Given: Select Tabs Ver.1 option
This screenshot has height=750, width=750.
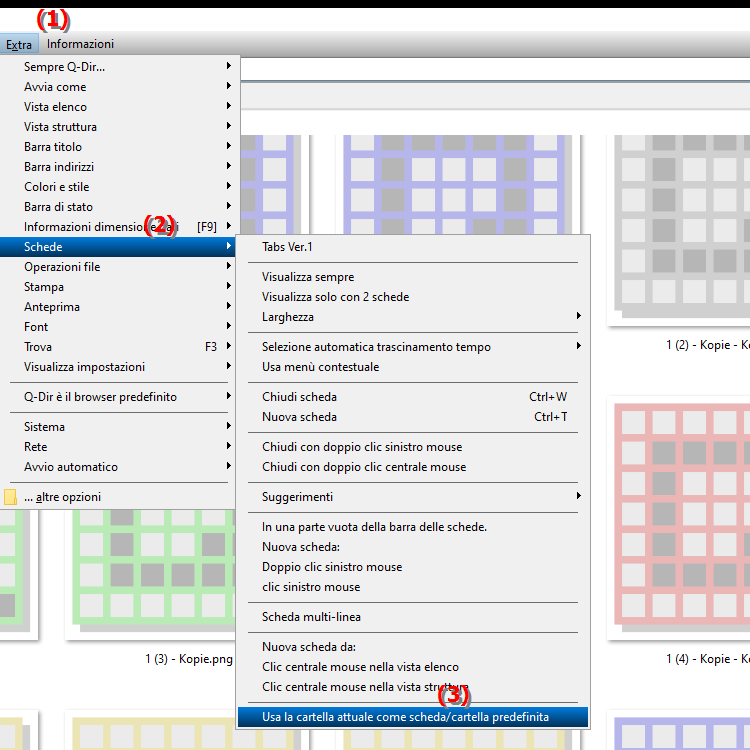Looking at the screenshot, I should 413,247.
